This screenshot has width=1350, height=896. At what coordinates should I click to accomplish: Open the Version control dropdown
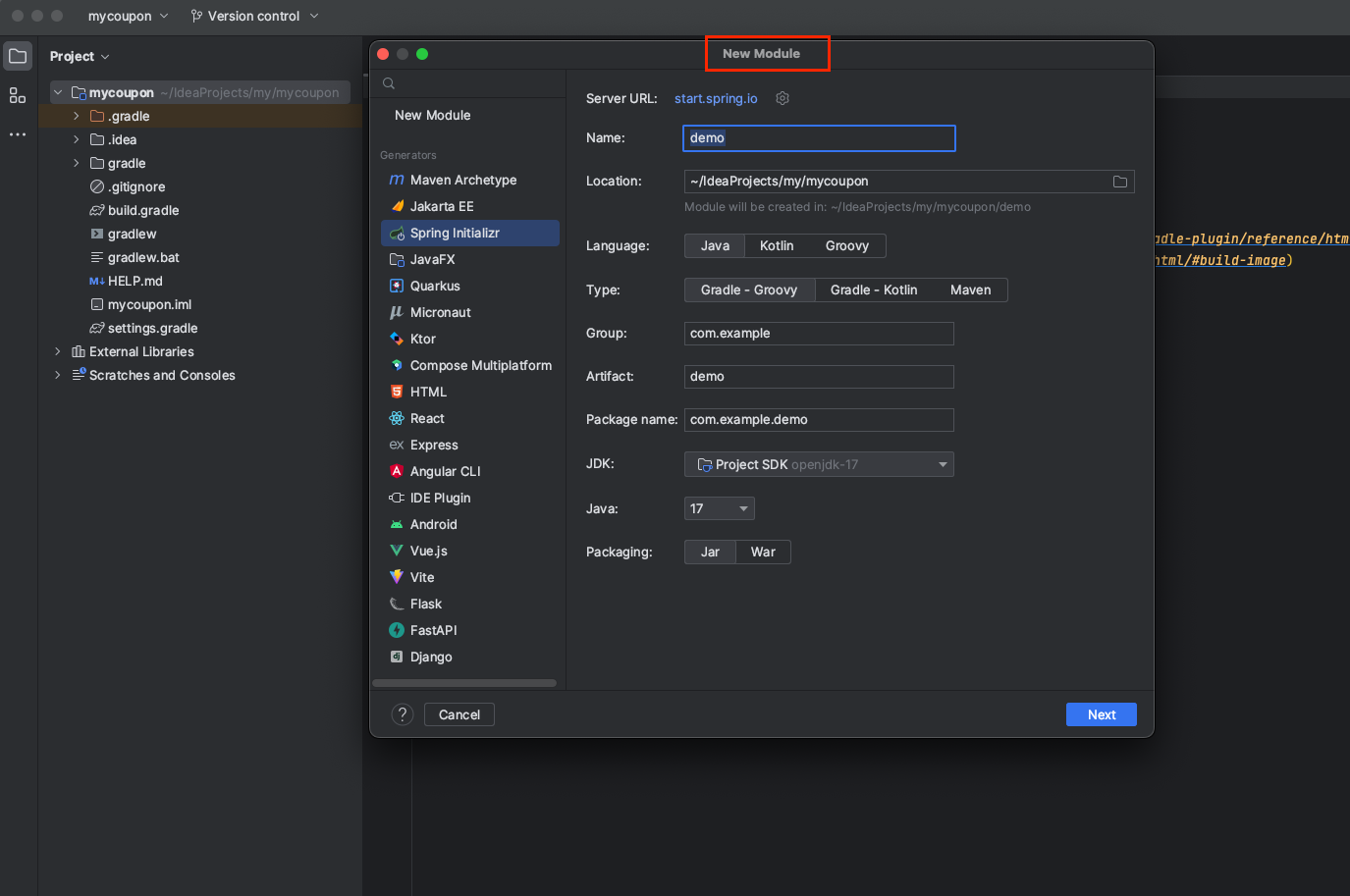coord(254,16)
